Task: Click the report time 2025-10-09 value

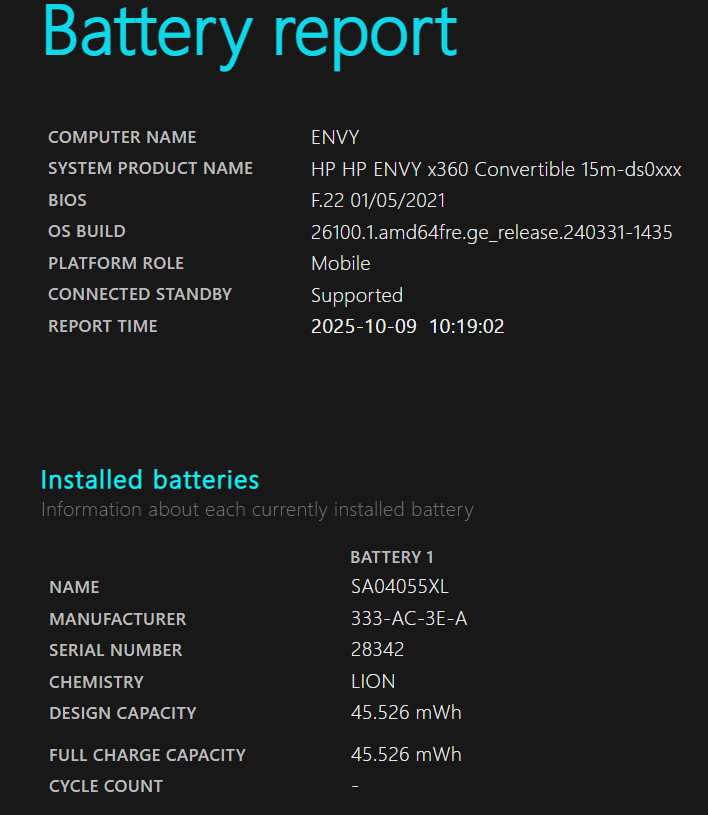Action: point(407,326)
